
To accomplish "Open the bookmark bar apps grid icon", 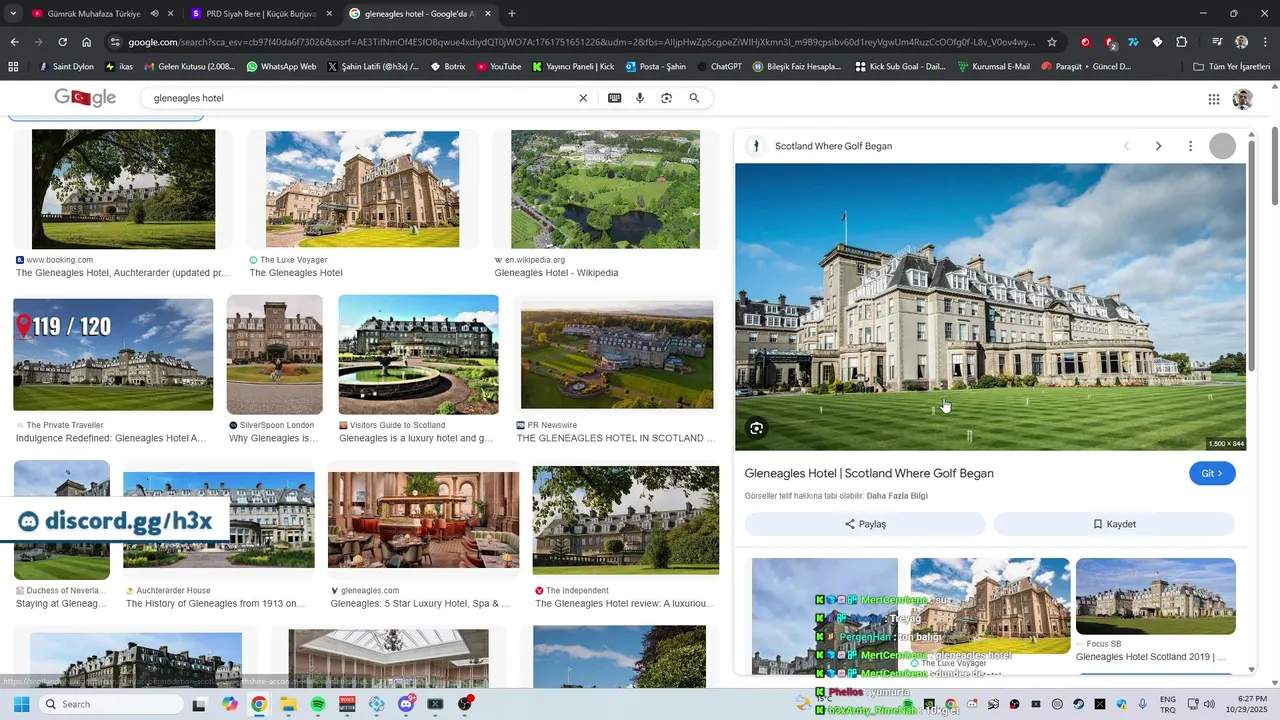I will (x=13, y=67).
